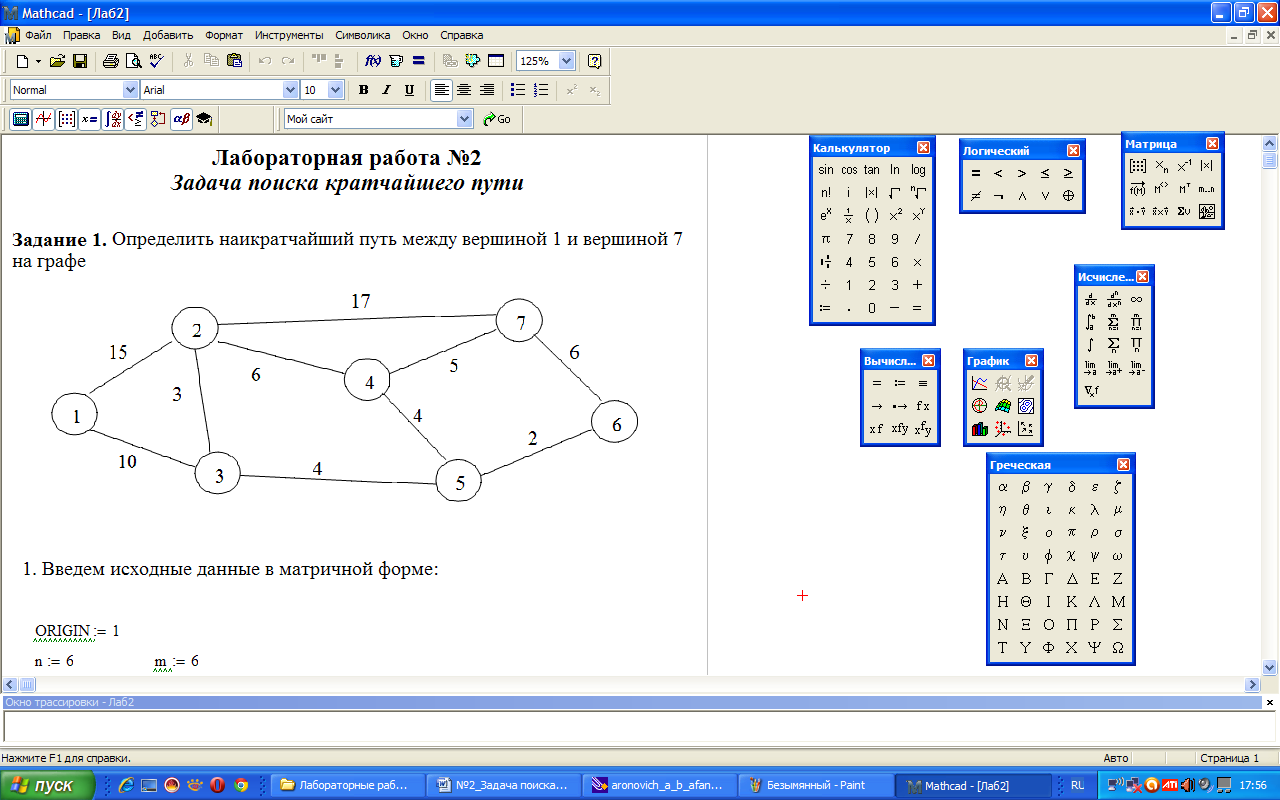
Task: Insert definite integral in the Исчисление palette
Action: click(1090, 322)
